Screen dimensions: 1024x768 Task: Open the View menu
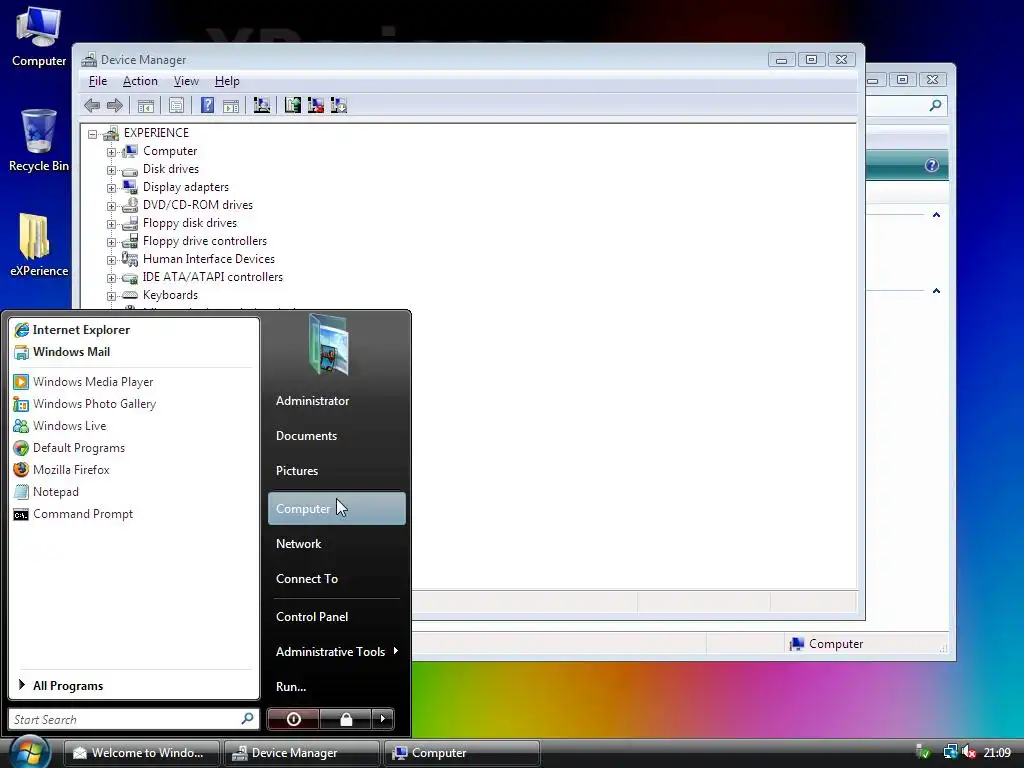(186, 81)
